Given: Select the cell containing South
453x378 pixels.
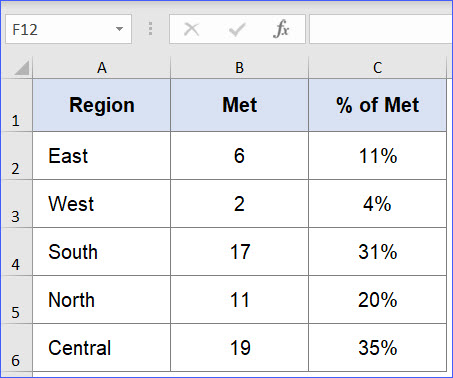Looking at the screenshot, I should (102, 252).
